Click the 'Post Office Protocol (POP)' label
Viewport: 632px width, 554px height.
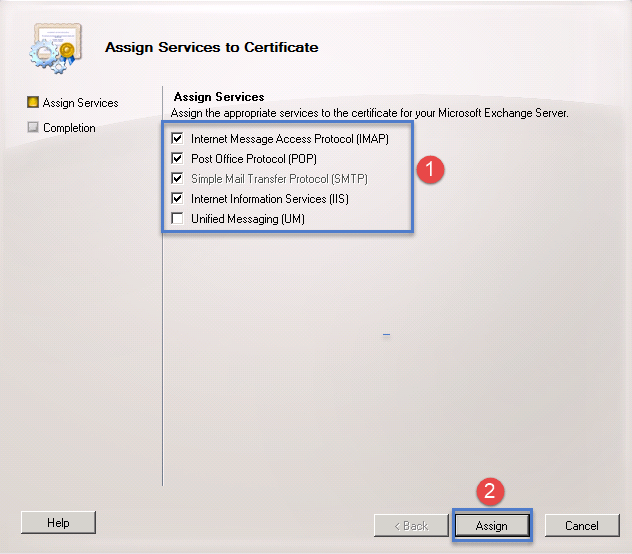pos(254,159)
